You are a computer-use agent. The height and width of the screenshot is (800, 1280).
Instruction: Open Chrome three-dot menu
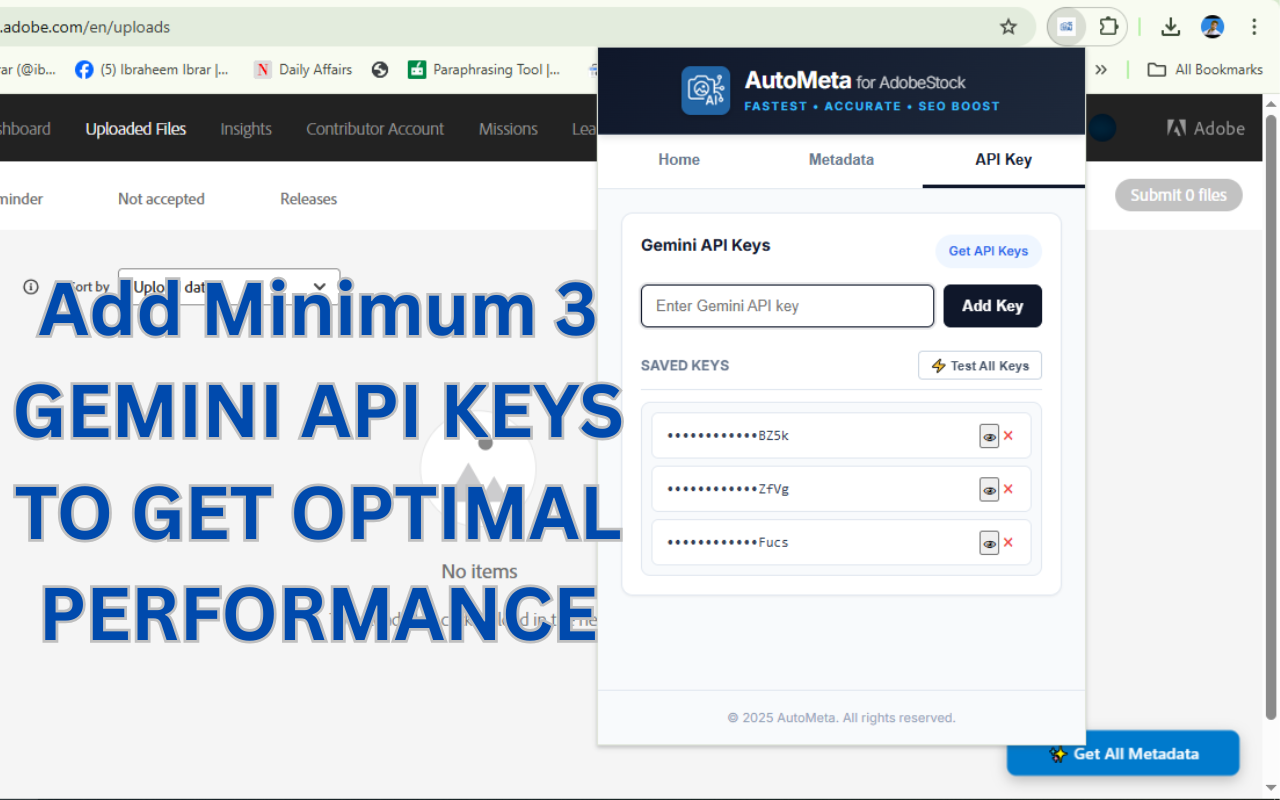1254,27
